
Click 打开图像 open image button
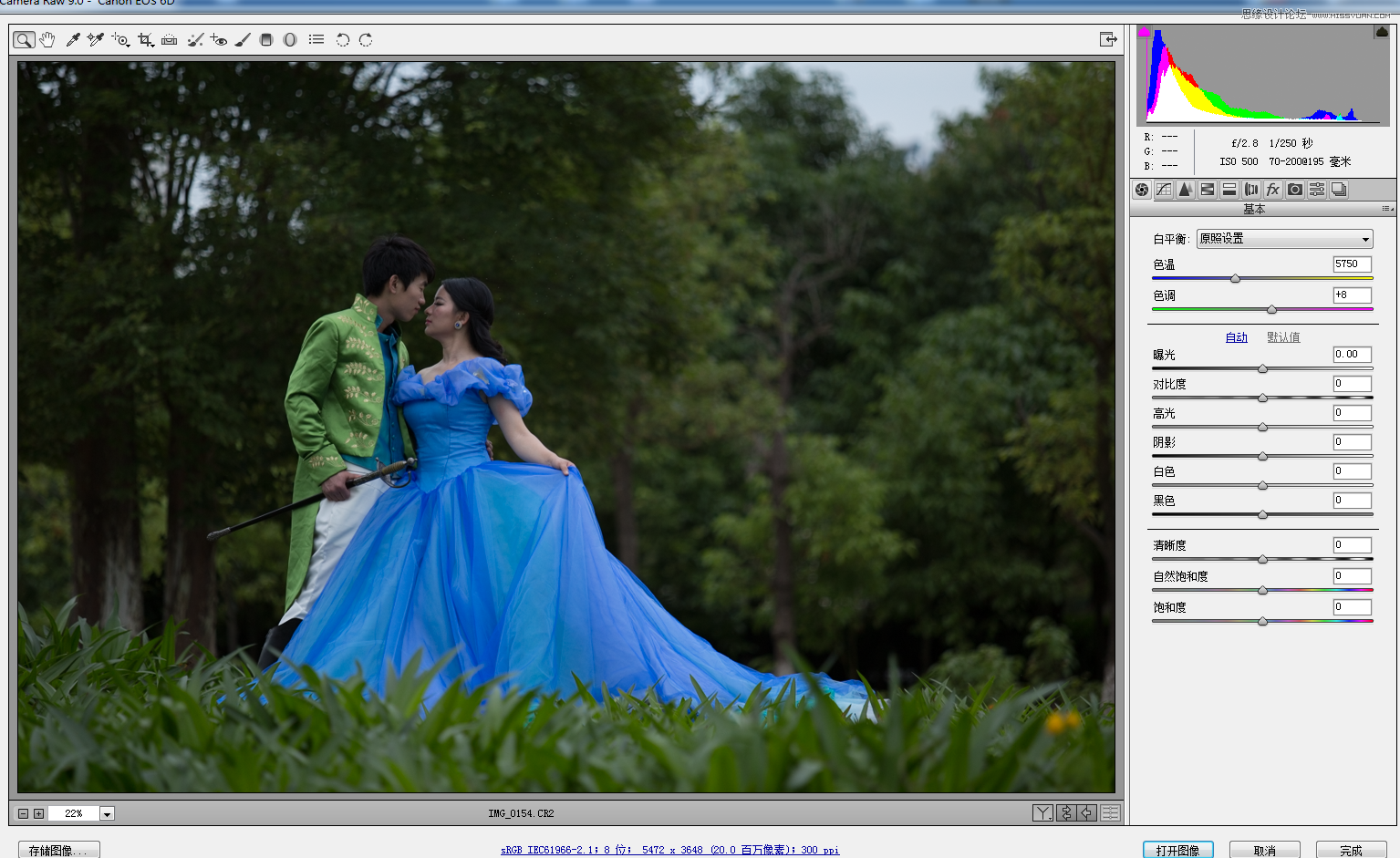pos(1177,850)
